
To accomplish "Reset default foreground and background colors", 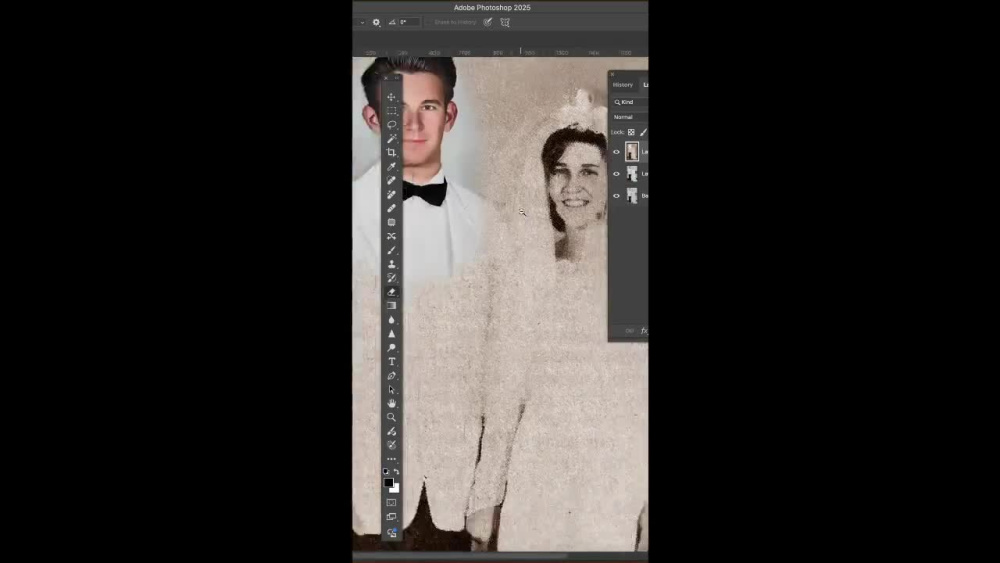I will coord(386,472).
